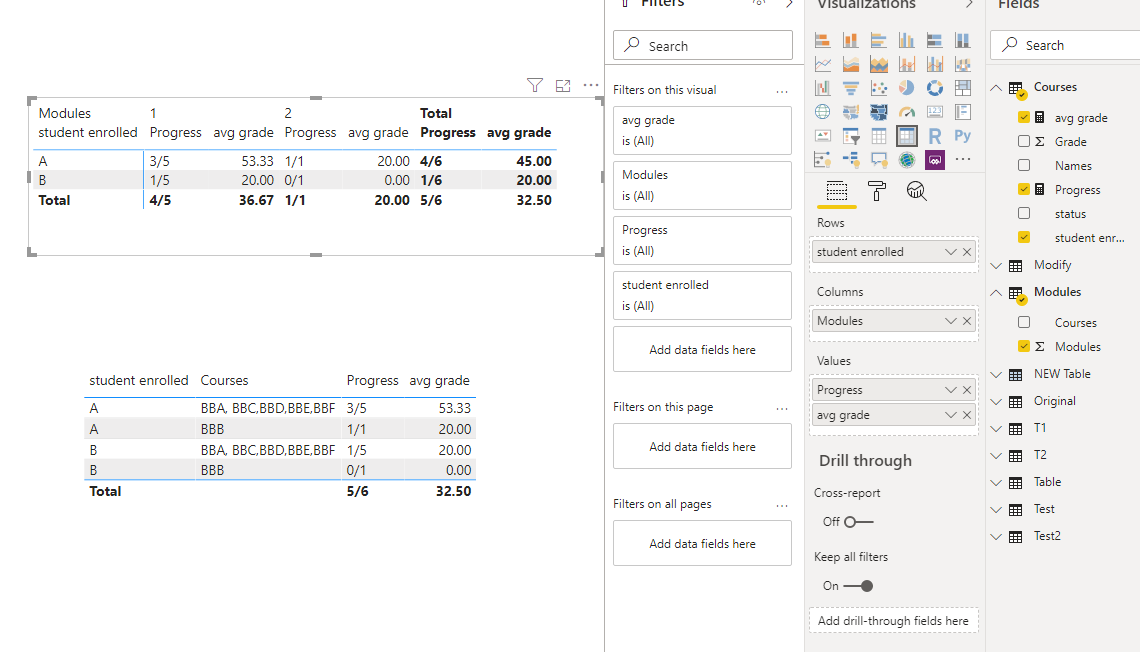Image resolution: width=1140 pixels, height=652 pixels.
Task: Expand the Modify table
Action: point(996,265)
